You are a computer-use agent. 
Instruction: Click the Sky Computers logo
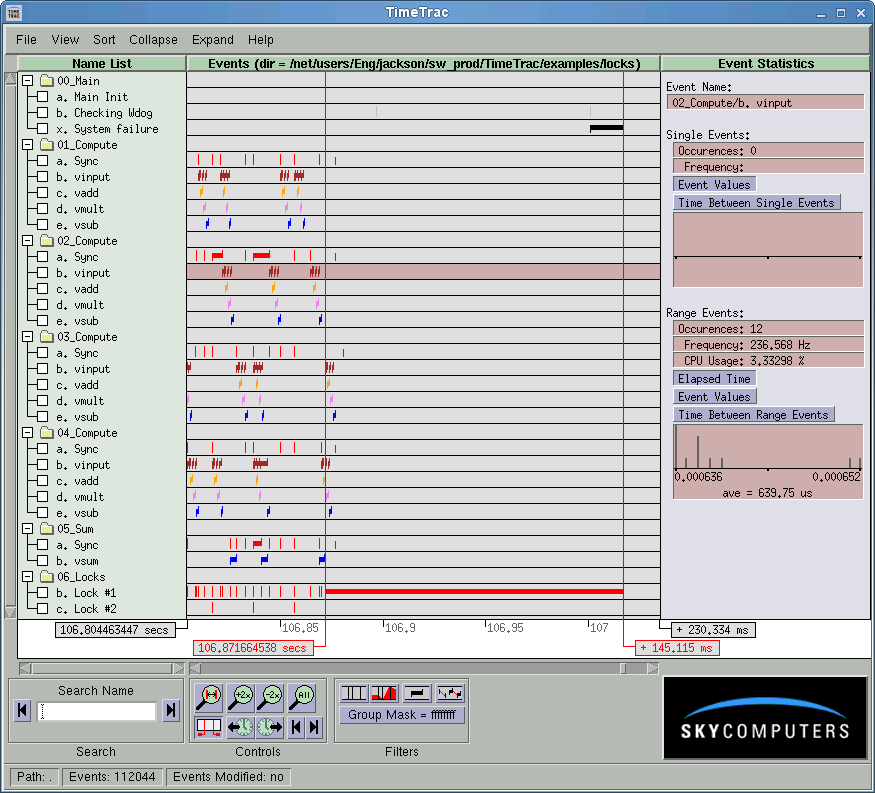coord(765,718)
